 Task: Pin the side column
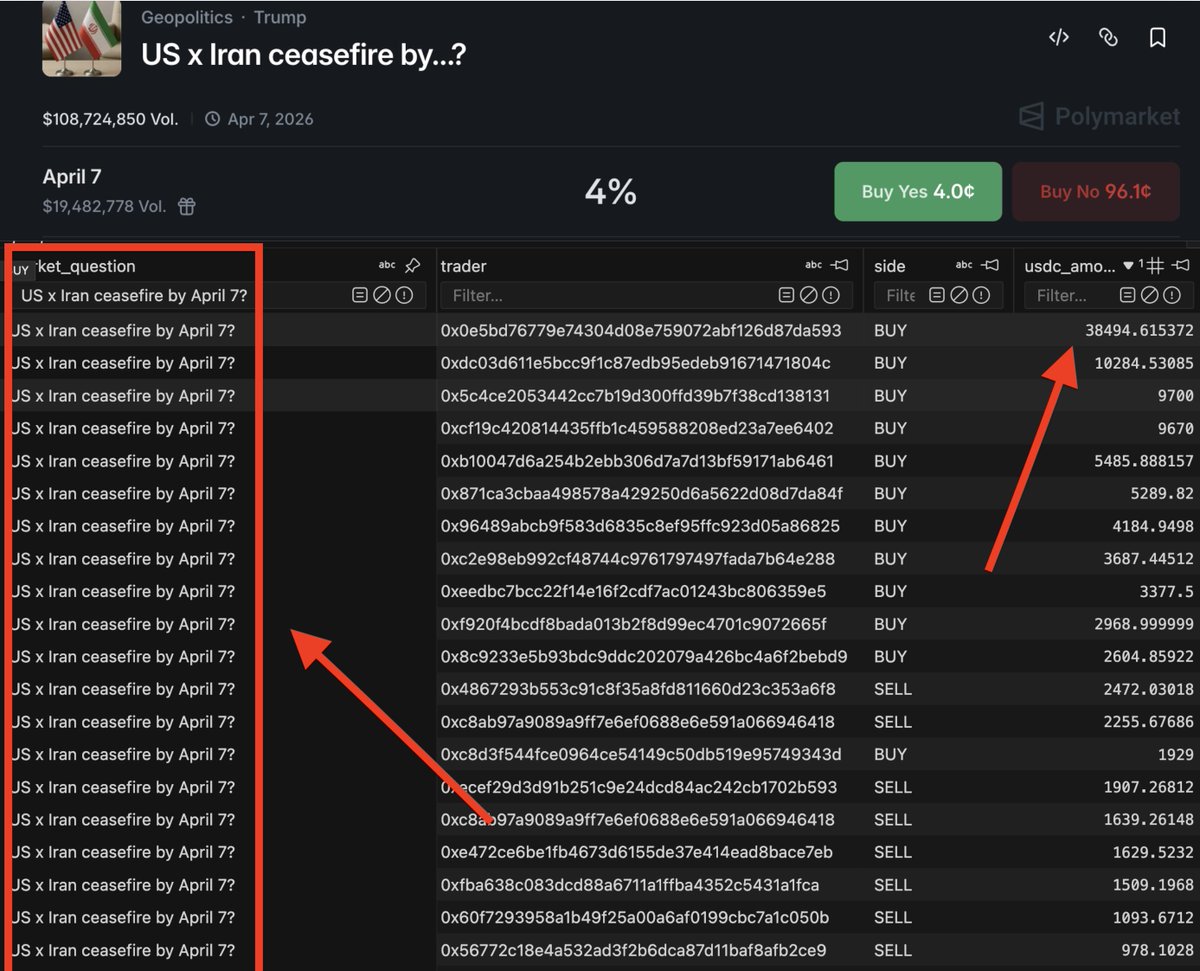[x=990, y=265]
